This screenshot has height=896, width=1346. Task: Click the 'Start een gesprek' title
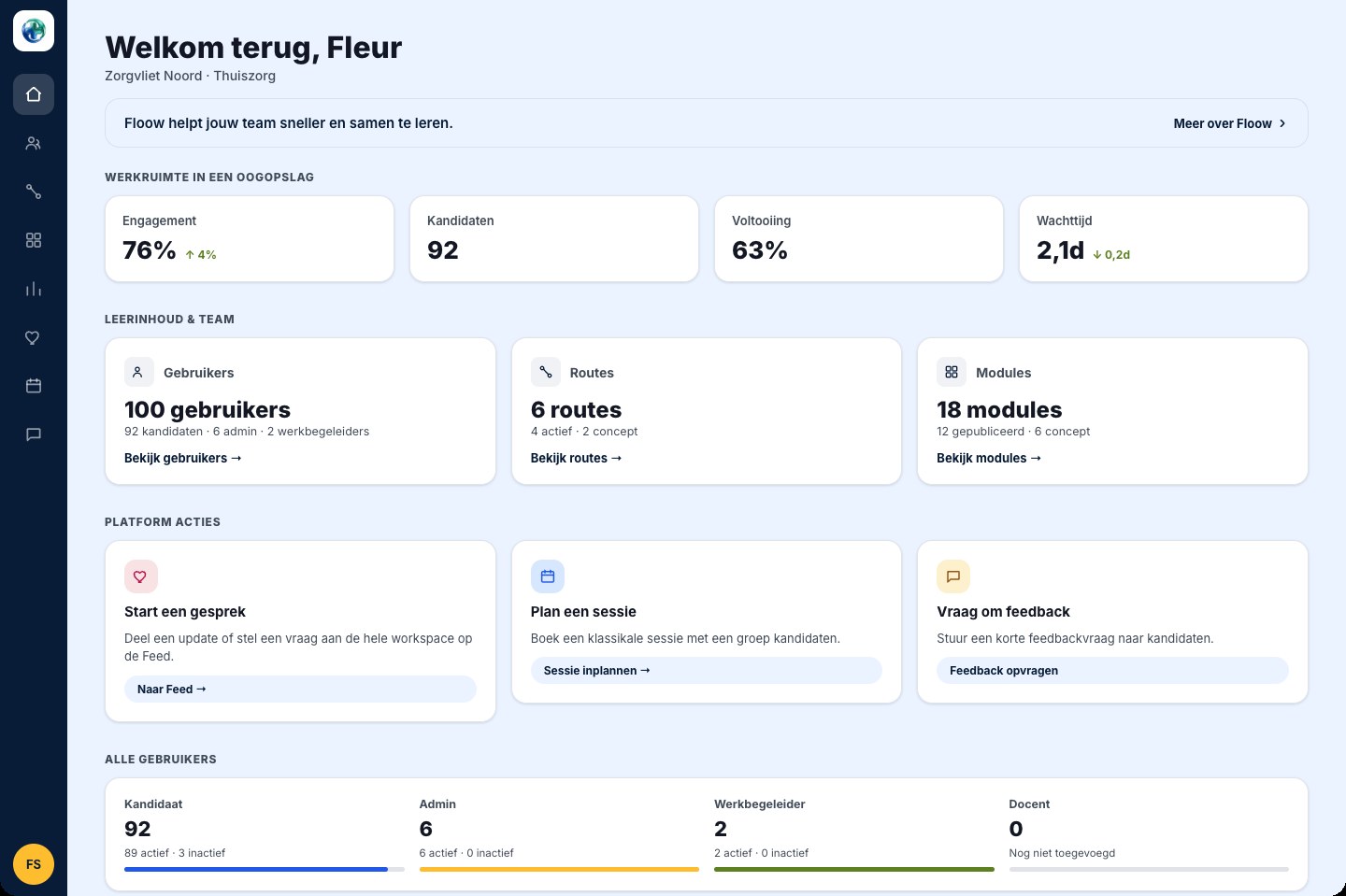(185, 612)
